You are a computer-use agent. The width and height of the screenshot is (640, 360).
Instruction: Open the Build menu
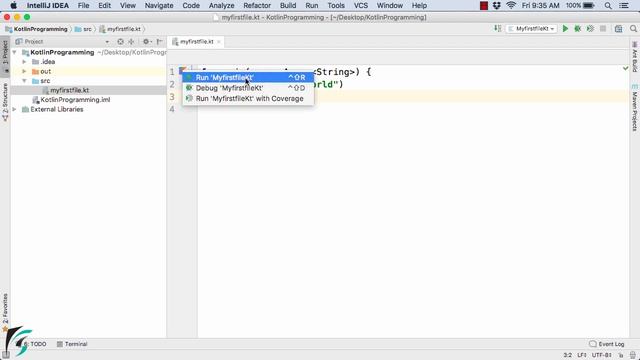(288, 6)
